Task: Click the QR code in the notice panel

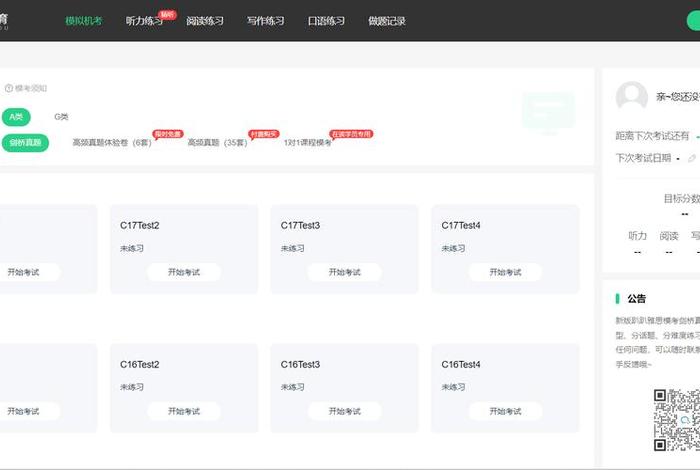Action: [x=677, y=420]
